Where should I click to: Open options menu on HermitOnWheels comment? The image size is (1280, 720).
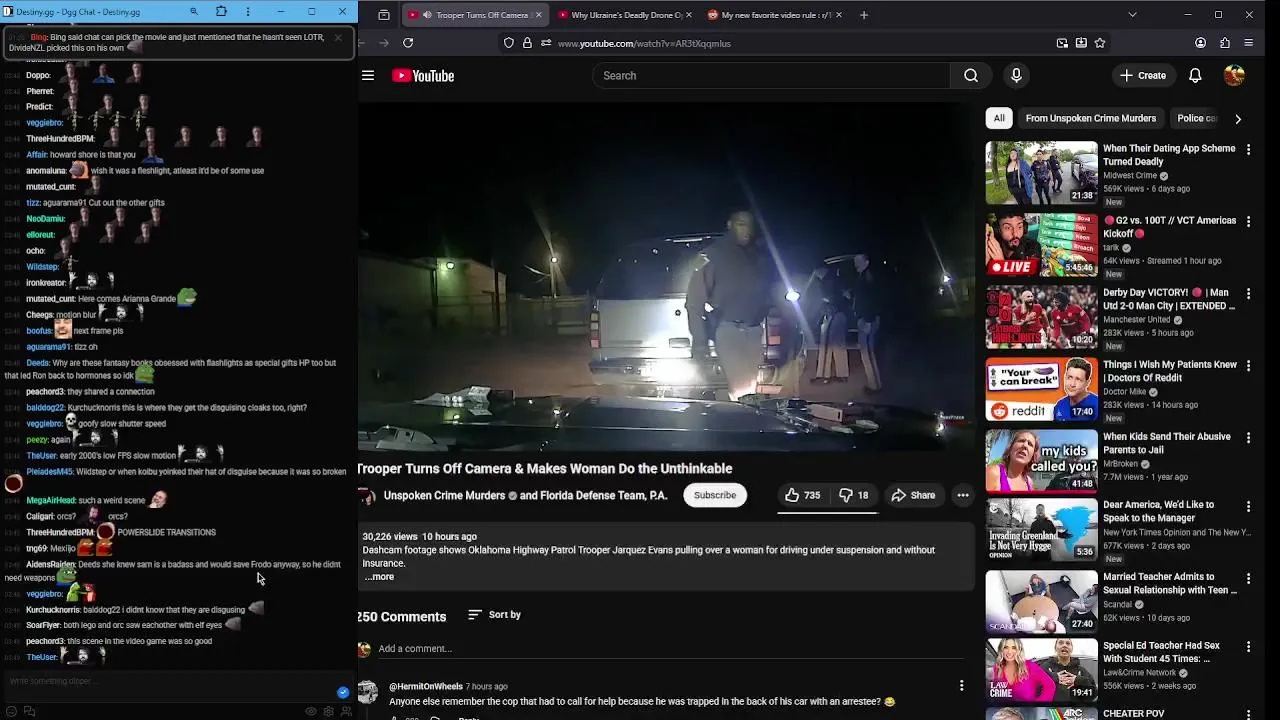961,686
